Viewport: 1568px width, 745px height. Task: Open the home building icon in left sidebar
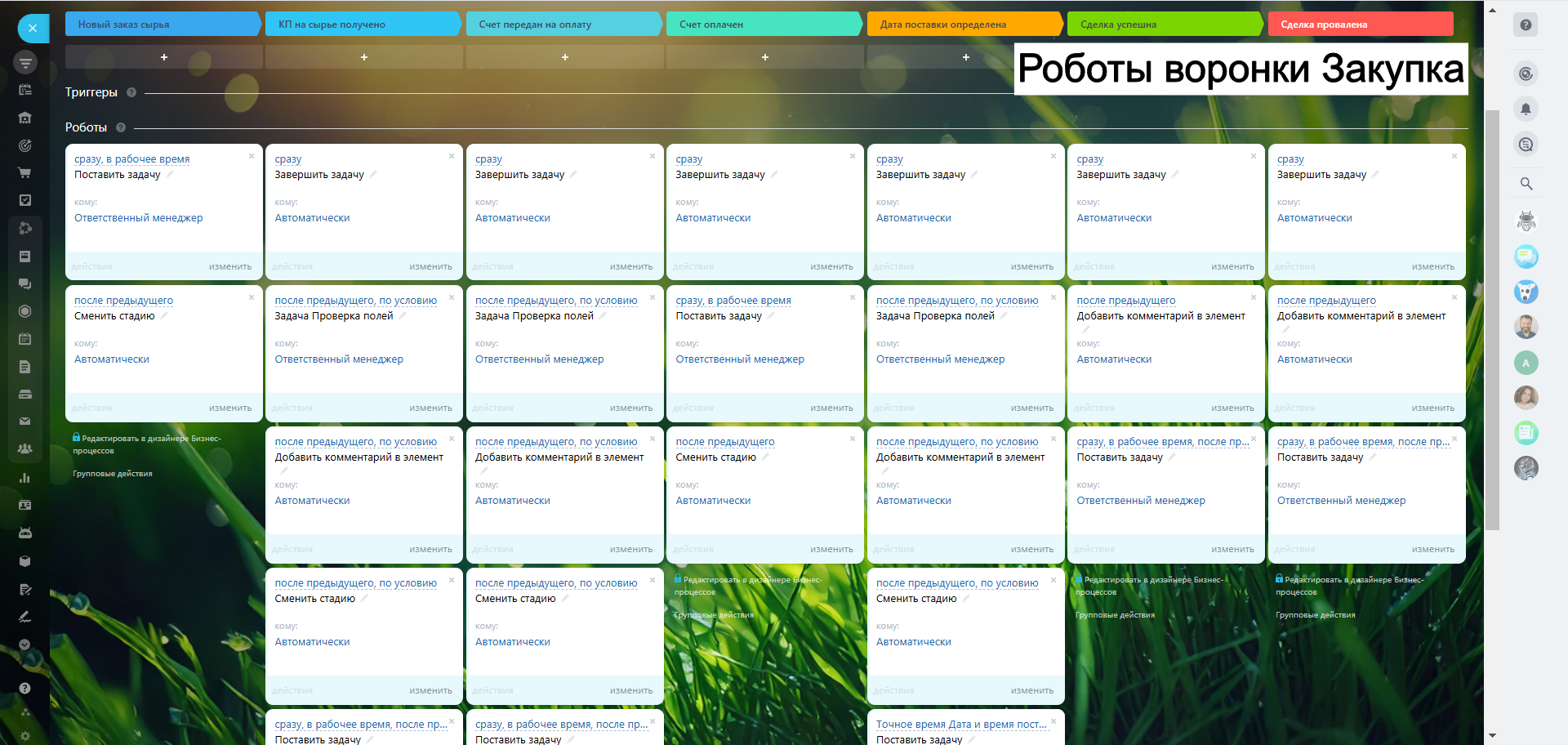pyautogui.click(x=25, y=118)
